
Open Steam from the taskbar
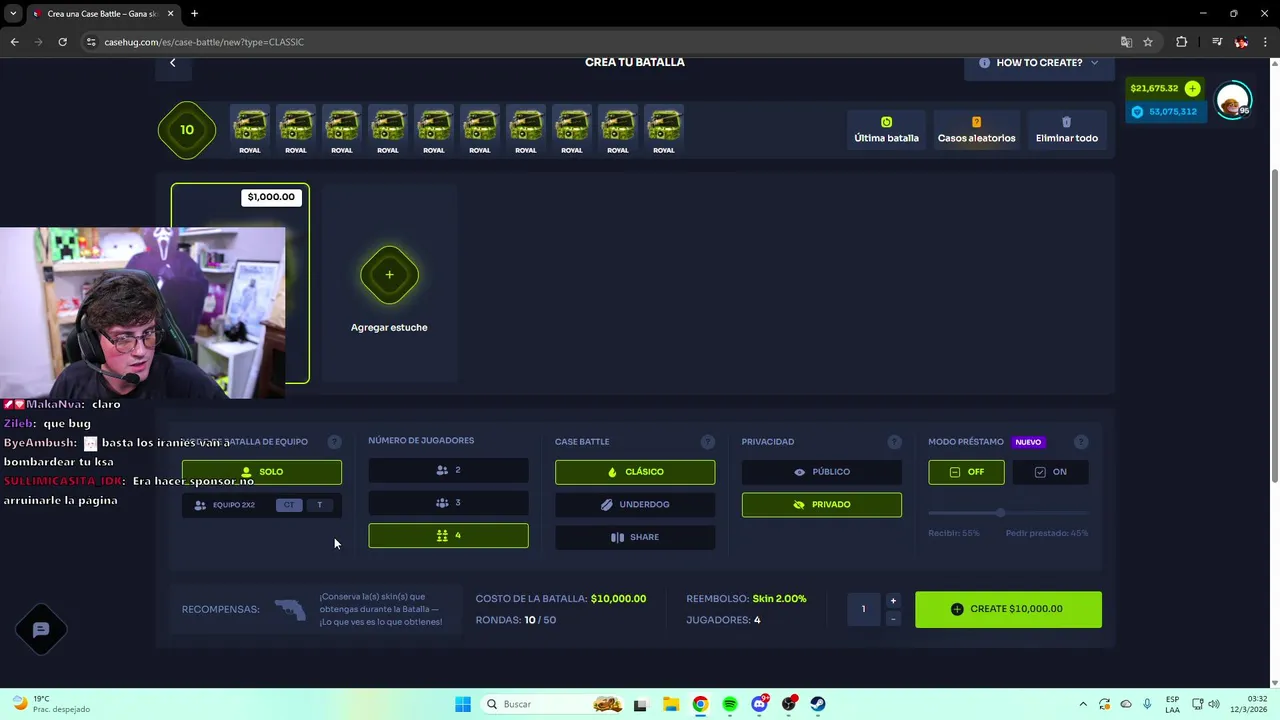click(818, 704)
